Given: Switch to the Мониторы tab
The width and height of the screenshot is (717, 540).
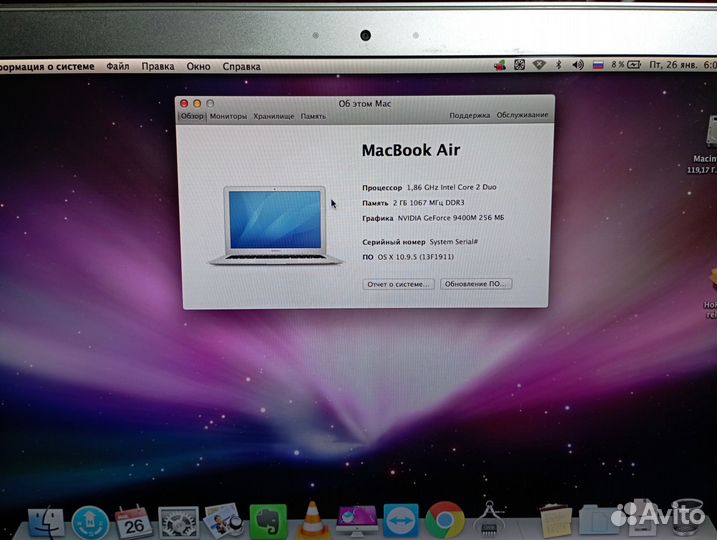Looking at the screenshot, I should pyautogui.click(x=228, y=116).
